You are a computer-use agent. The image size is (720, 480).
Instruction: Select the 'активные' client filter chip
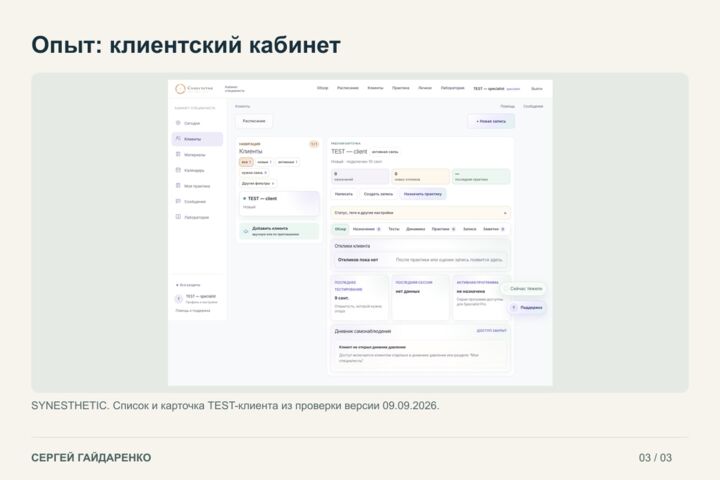[287, 162]
